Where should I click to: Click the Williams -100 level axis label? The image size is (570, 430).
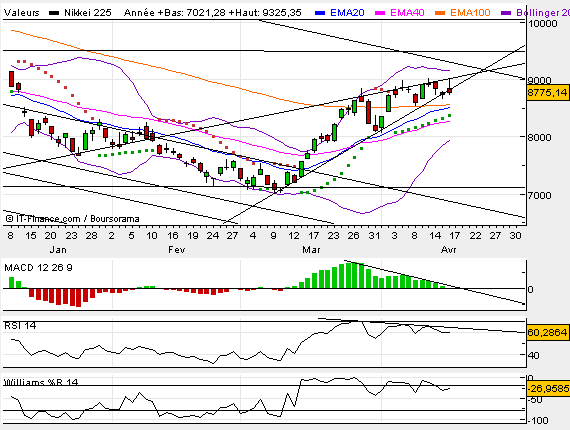pyautogui.click(x=537, y=421)
